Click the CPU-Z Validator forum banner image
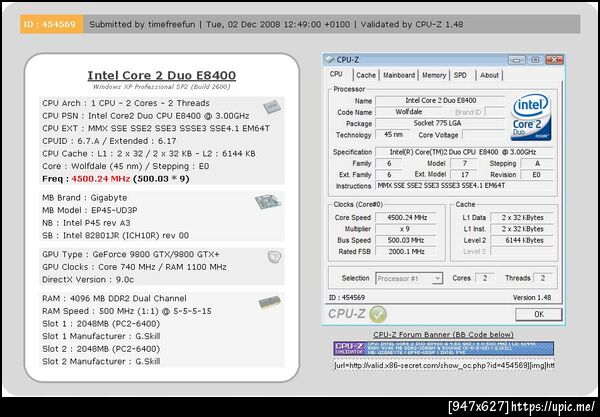The image size is (600, 417). click(443, 349)
